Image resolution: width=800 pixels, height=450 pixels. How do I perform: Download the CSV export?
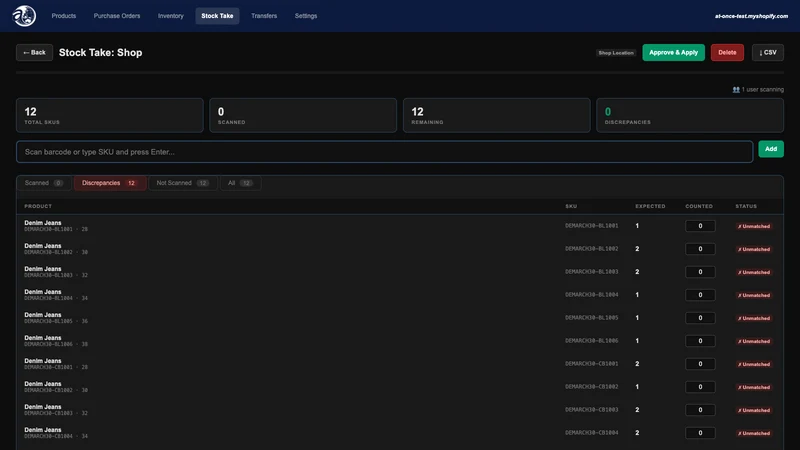(767, 53)
